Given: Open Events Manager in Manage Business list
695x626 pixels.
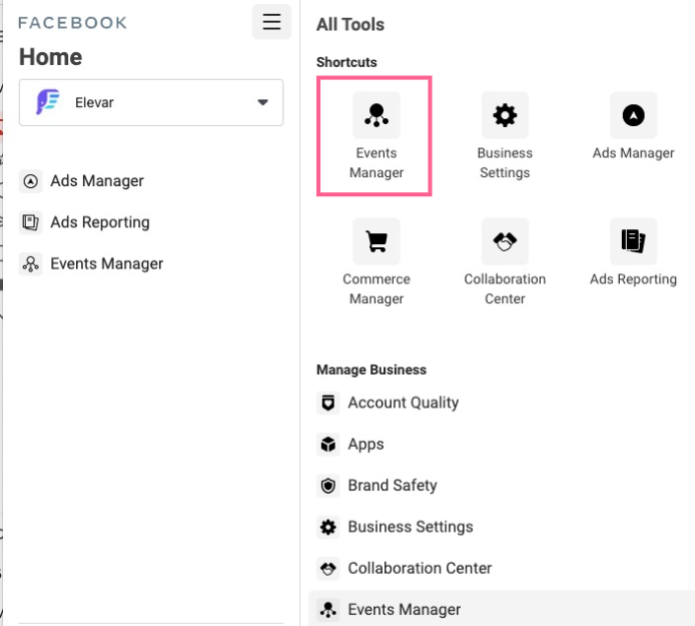Looking at the screenshot, I should pos(404,610).
